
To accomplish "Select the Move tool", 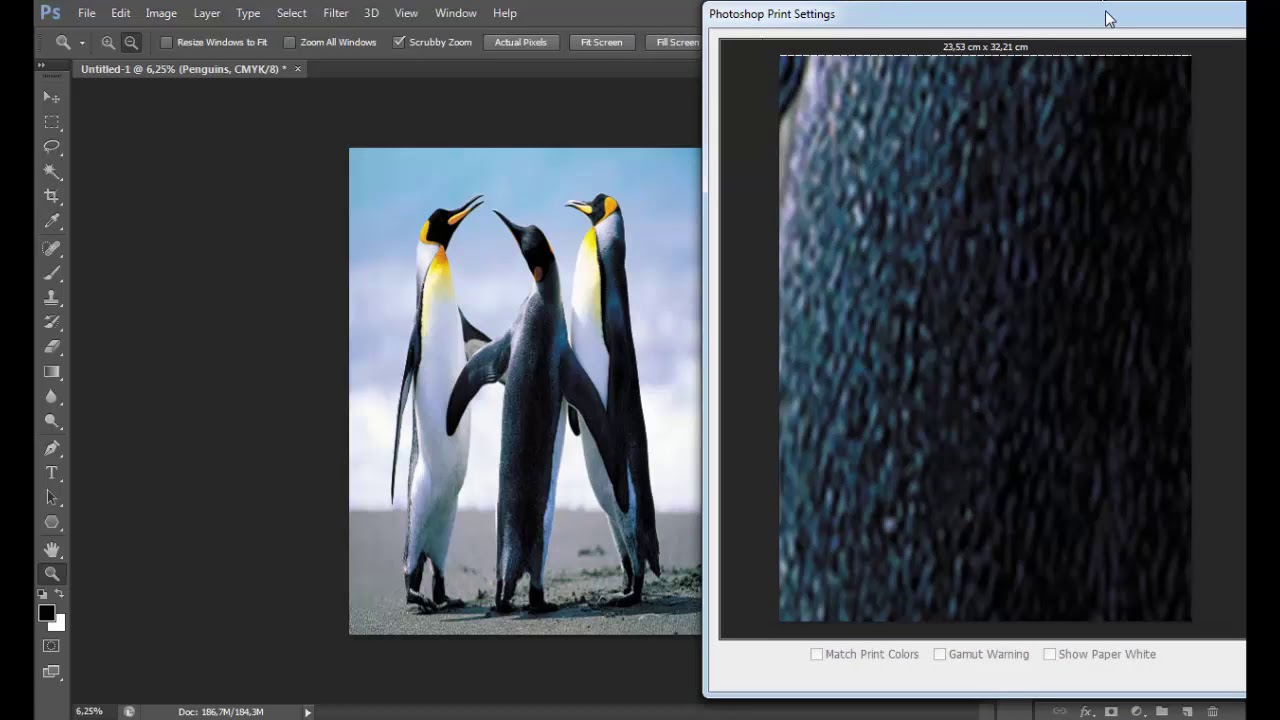I will 52,97.
